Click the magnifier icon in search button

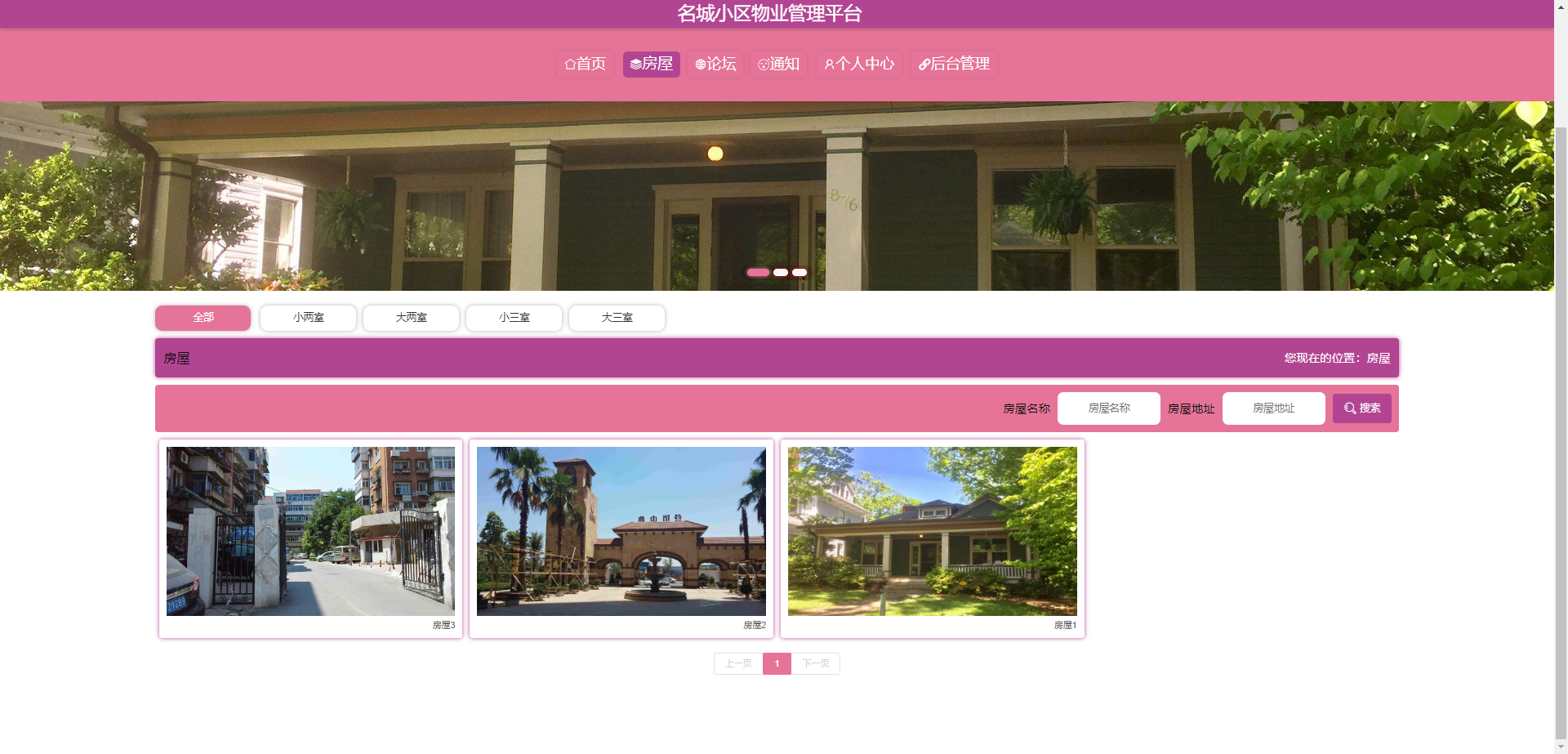coord(1350,408)
